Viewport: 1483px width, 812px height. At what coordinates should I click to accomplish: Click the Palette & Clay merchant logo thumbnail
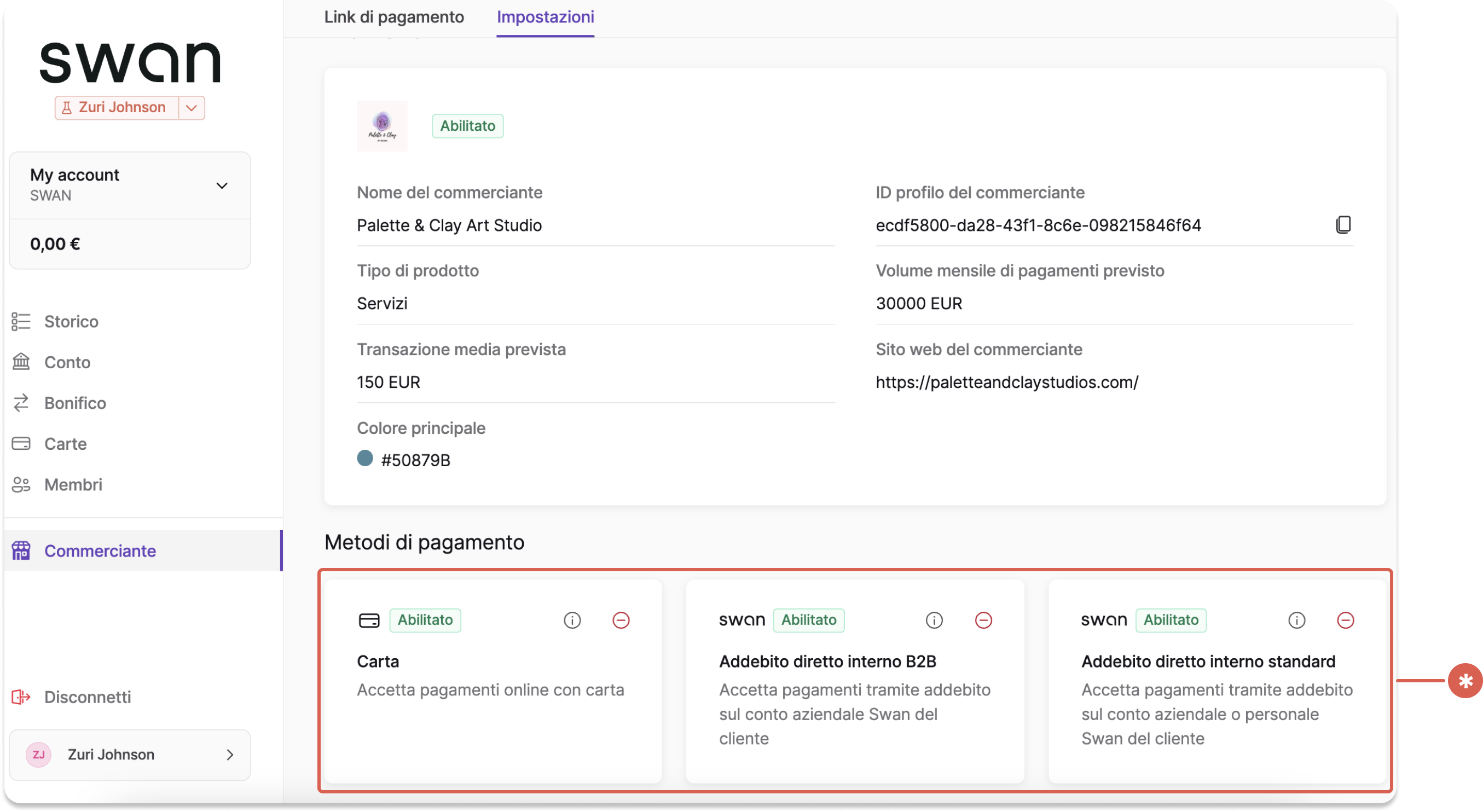tap(383, 126)
